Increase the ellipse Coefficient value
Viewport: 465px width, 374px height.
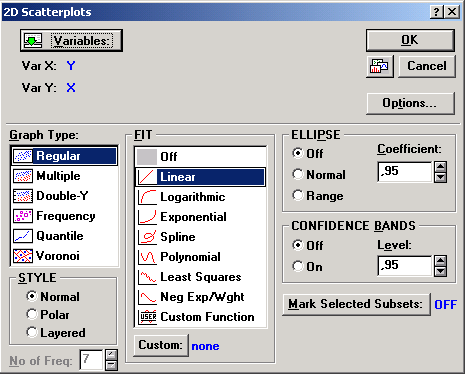tap(441, 167)
